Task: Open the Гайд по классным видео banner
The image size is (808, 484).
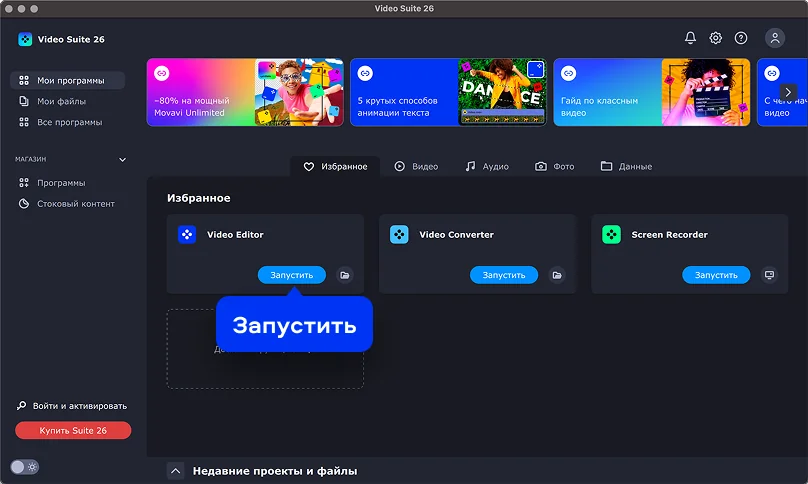Action: pyautogui.click(x=651, y=92)
